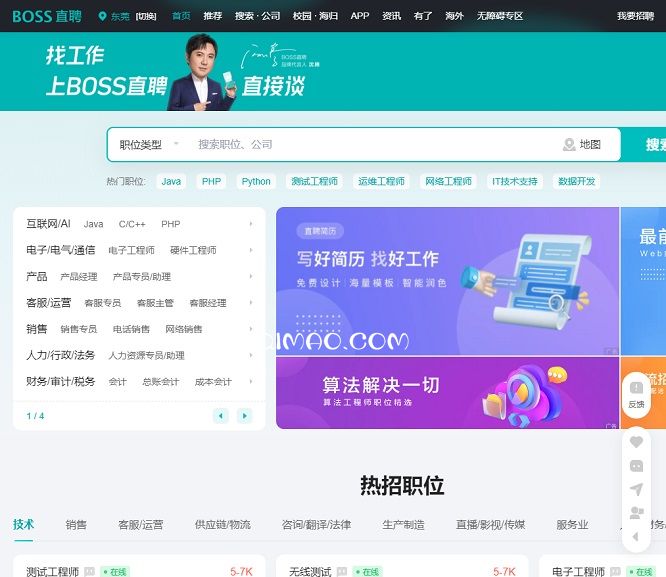Click 硬件工程师 category link
Screen dimensions: 666x577
[193, 250]
